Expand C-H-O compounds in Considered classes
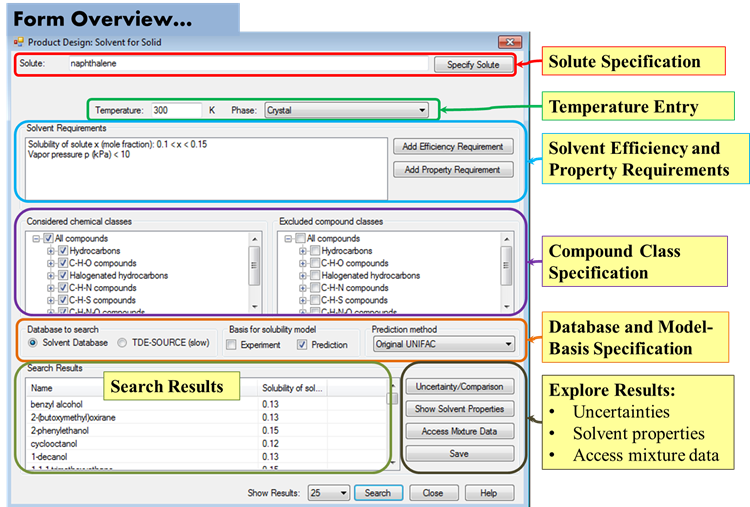750x507 pixels. pos(50,263)
